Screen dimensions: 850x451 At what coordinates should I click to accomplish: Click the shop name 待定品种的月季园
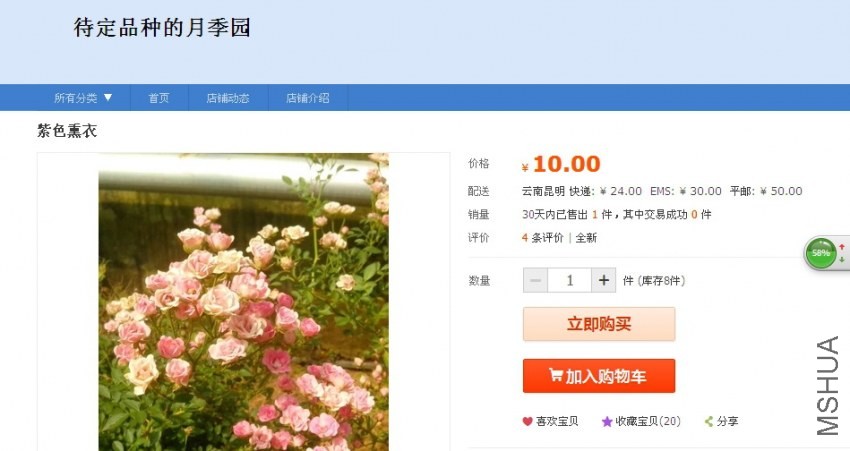pos(162,28)
